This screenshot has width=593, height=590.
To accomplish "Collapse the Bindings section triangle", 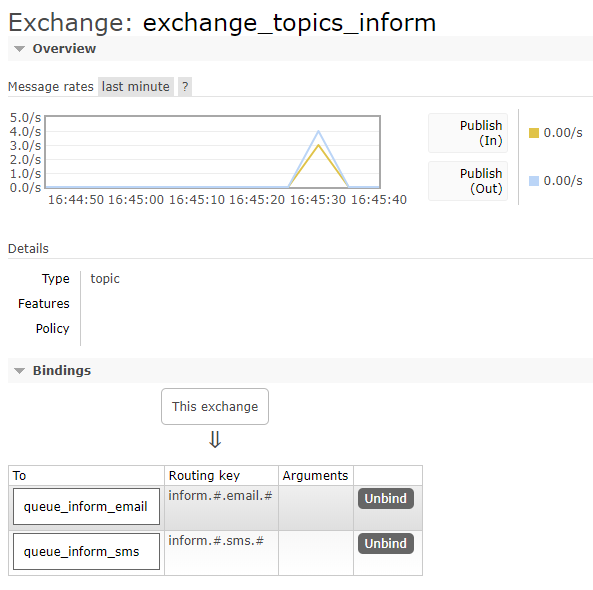I will pos(19,371).
